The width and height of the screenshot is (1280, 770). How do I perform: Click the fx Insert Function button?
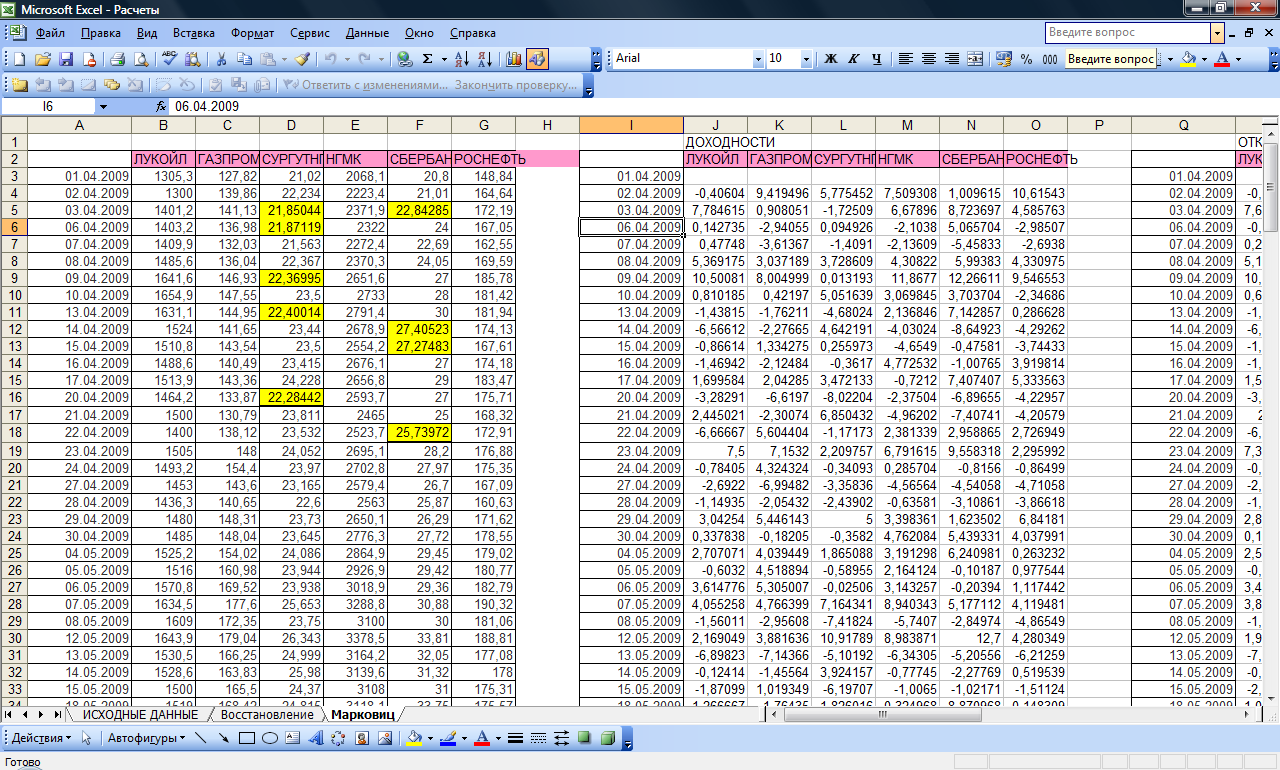point(161,106)
